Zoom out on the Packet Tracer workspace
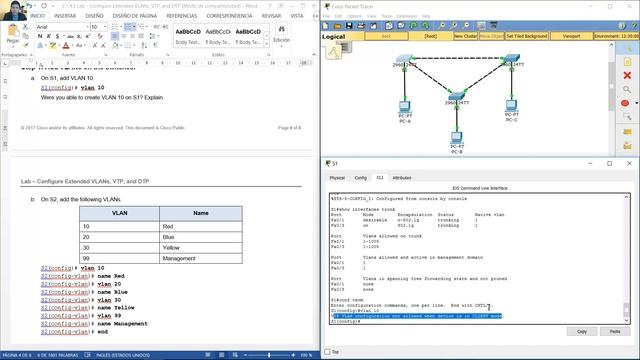This screenshot has width=640, height=360. coord(467,26)
